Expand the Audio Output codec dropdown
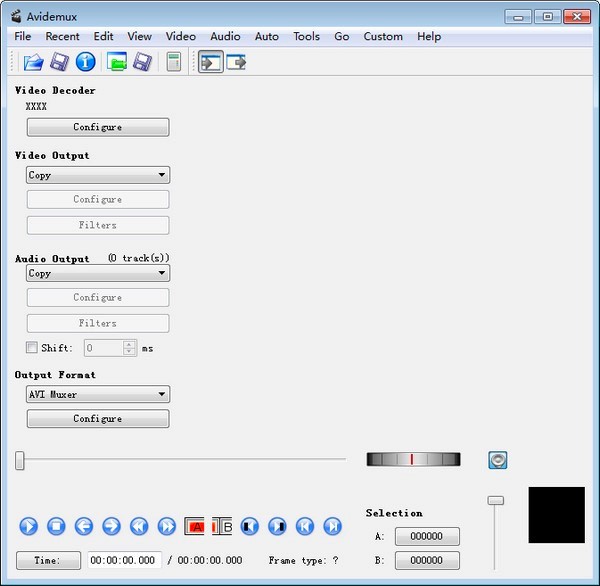 coord(97,273)
